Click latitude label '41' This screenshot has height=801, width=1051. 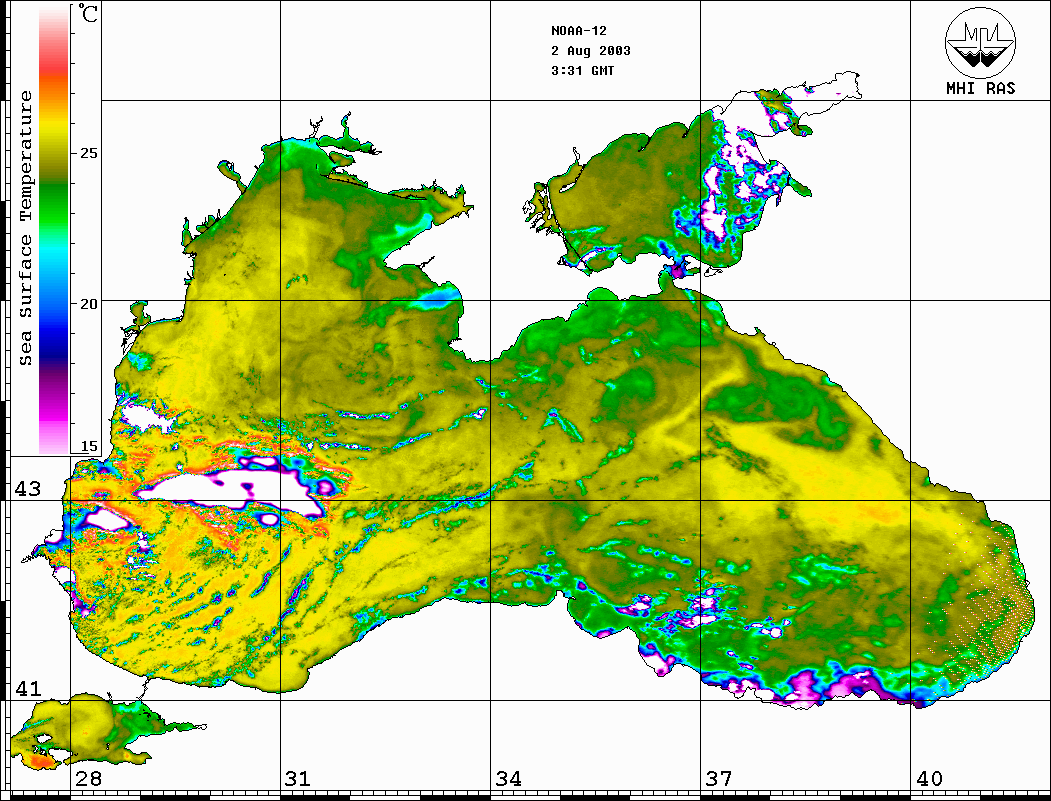[28, 689]
